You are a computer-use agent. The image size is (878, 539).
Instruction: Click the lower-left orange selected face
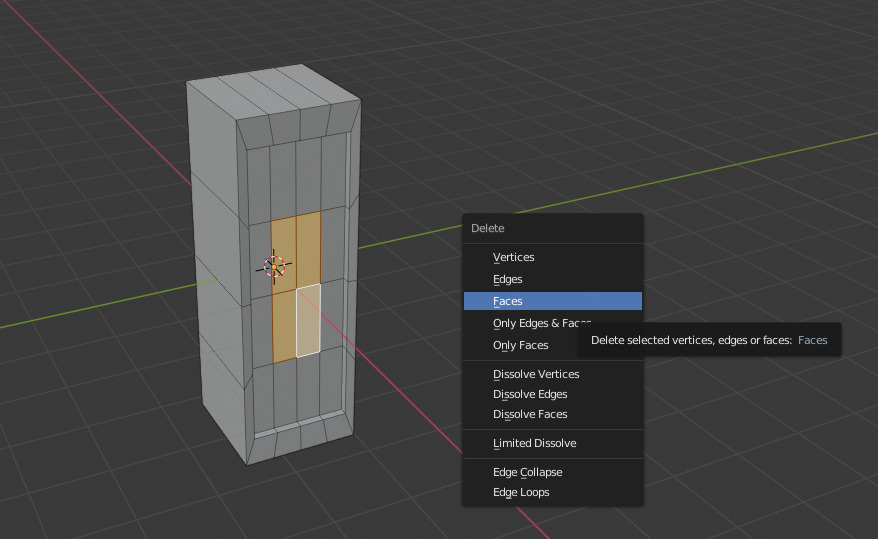click(285, 328)
